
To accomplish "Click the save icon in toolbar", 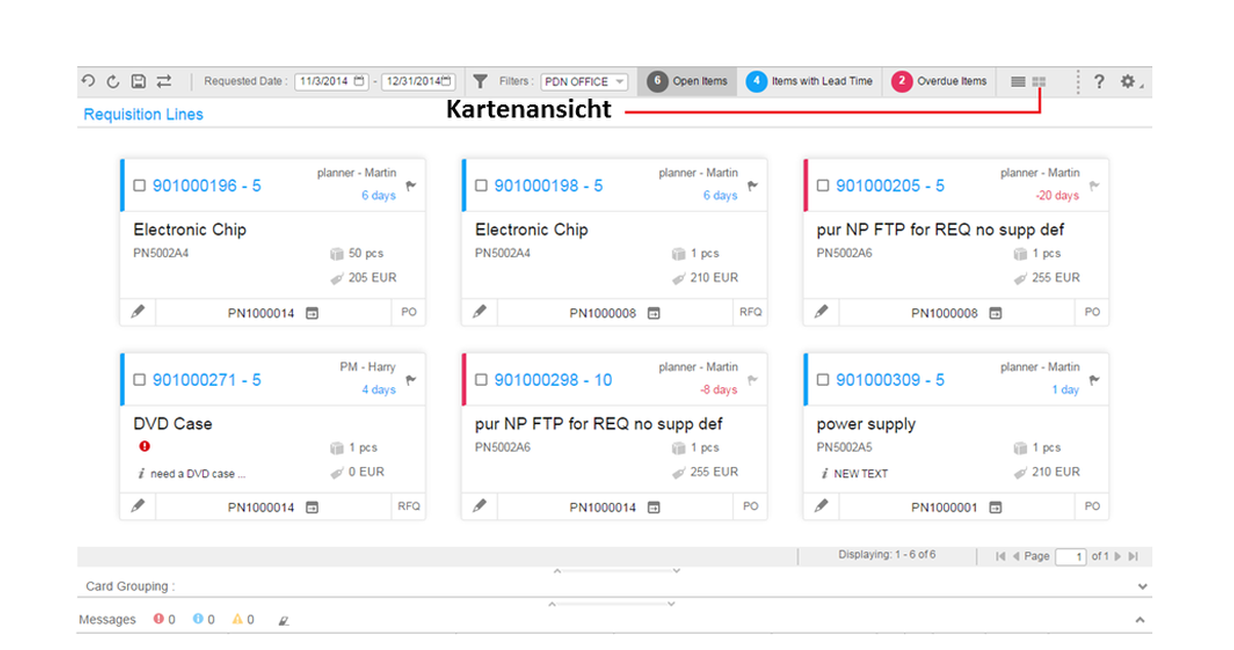I will [x=139, y=81].
